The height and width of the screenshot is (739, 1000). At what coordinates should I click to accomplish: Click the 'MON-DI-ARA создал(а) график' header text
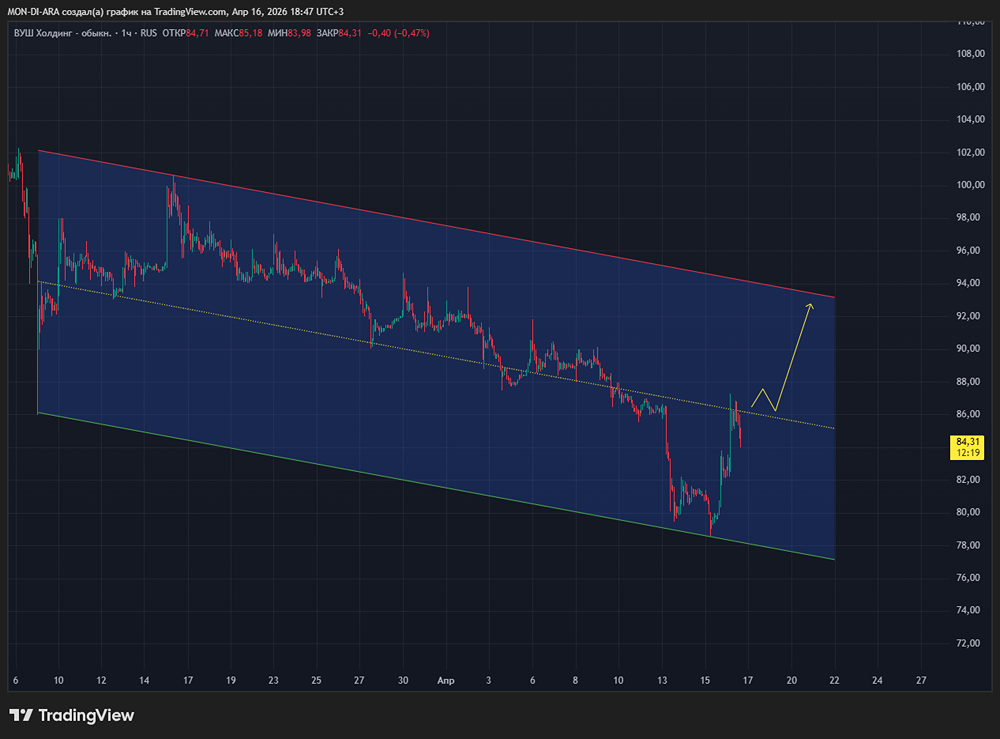tap(71, 11)
